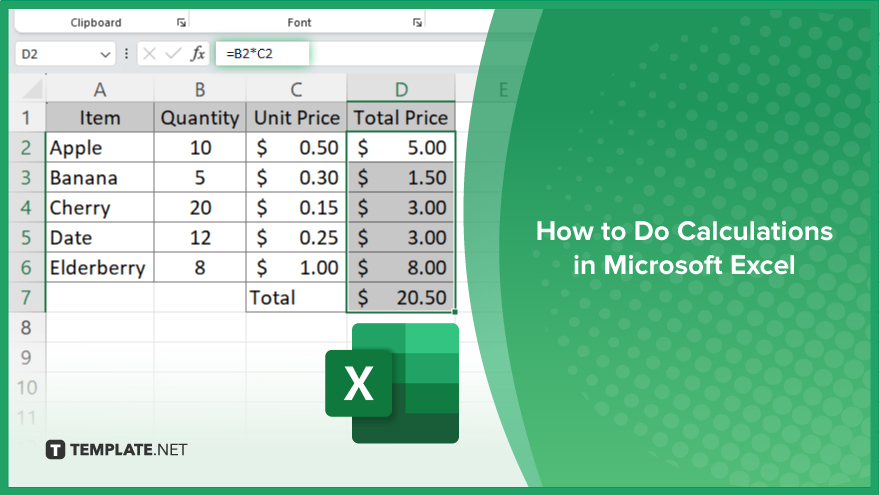880x495 pixels.
Task: Click the Insert Function fx icon
Action: (x=198, y=54)
